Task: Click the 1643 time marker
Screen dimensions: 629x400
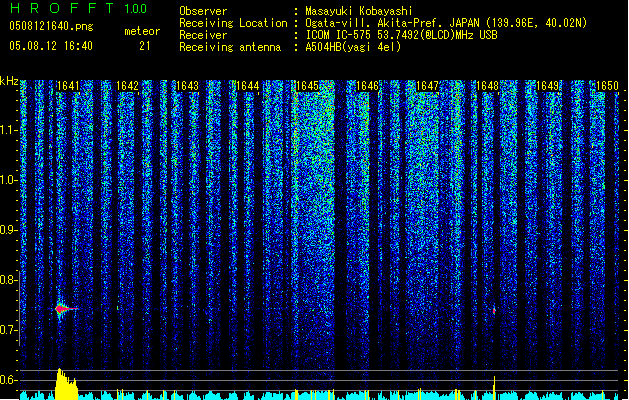Action: (188, 86)
